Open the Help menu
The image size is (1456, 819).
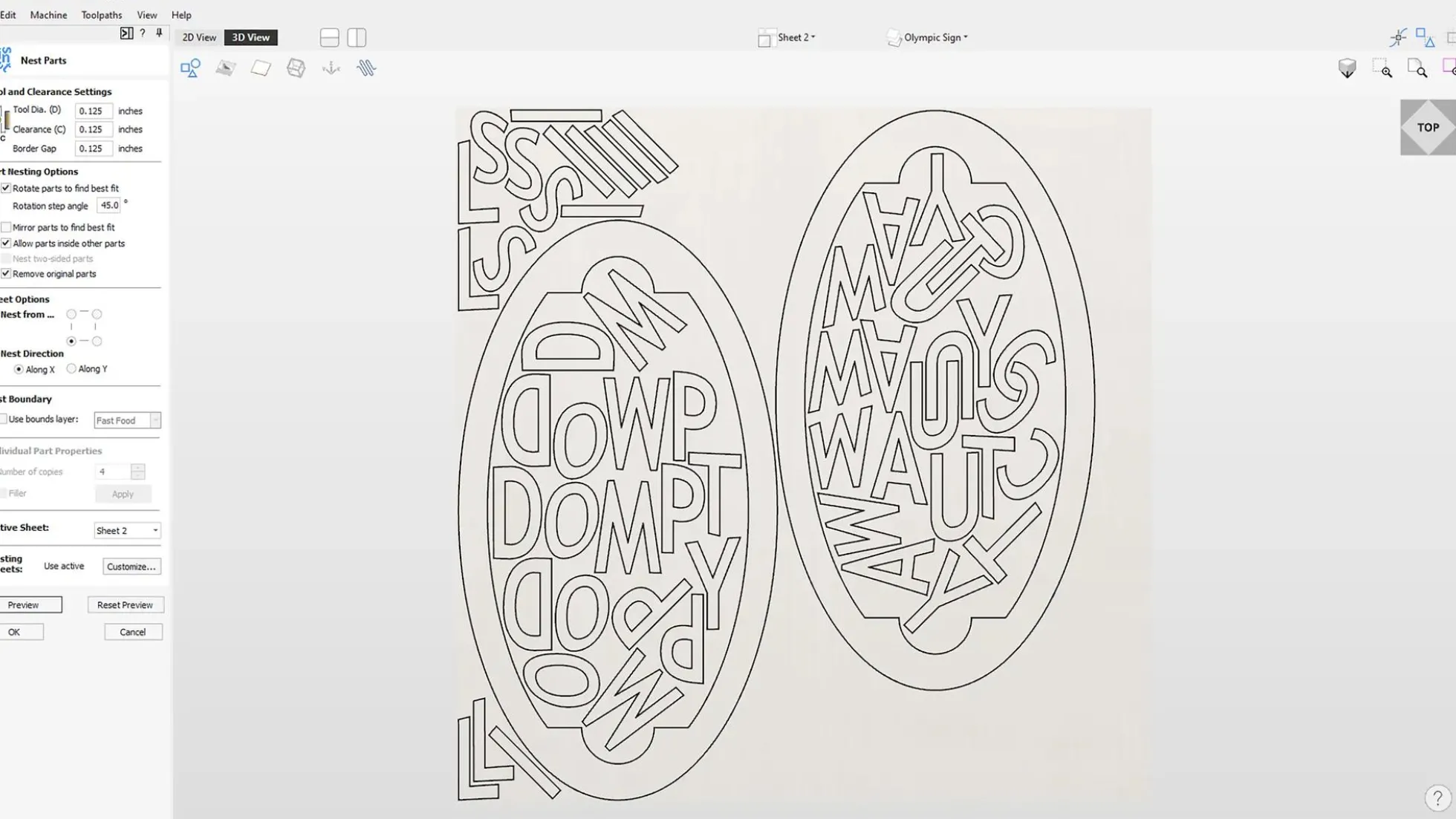pos(181,15)
